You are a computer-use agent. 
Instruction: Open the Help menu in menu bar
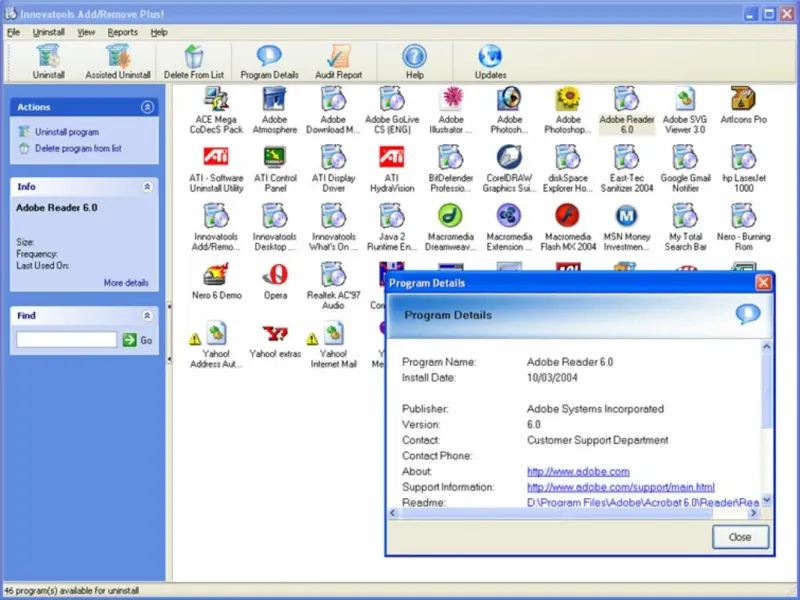[x=159, y=32]
